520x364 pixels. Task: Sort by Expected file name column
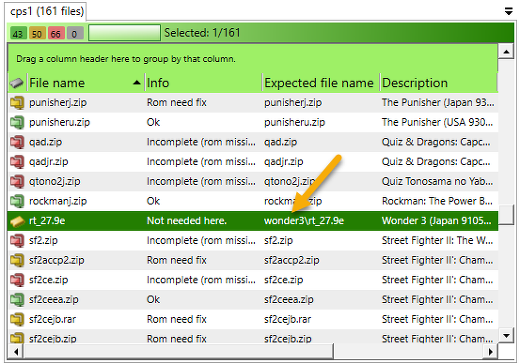[x=321, y=83]
